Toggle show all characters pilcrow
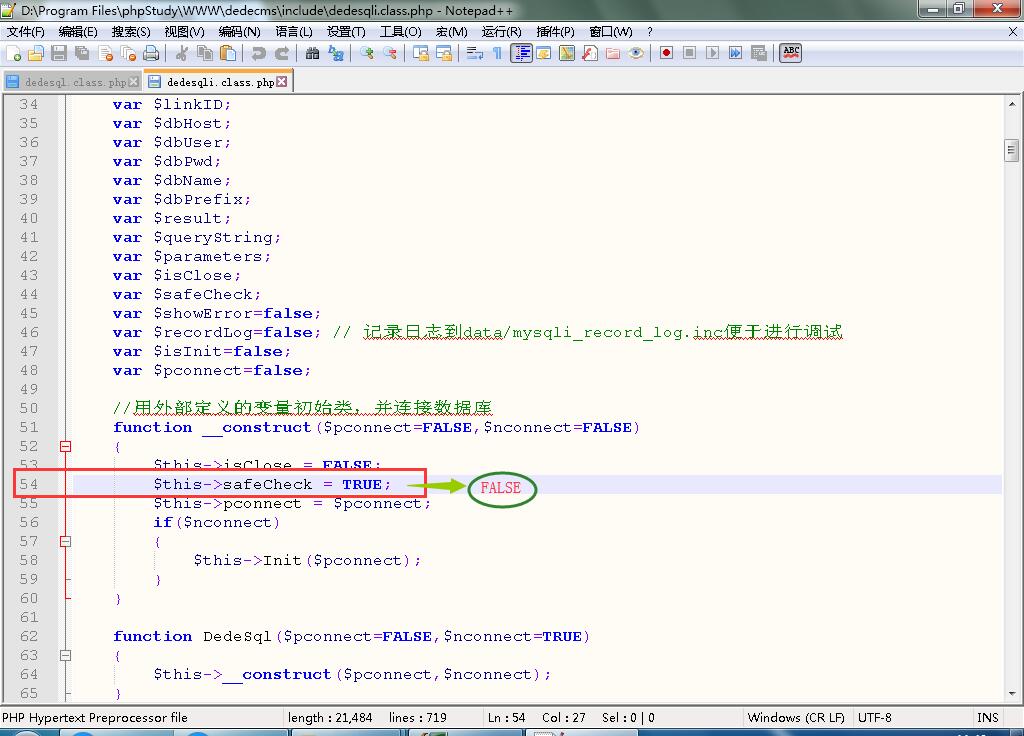The width and height of the screenshot is (1024, 736). [x=497, y=53]
